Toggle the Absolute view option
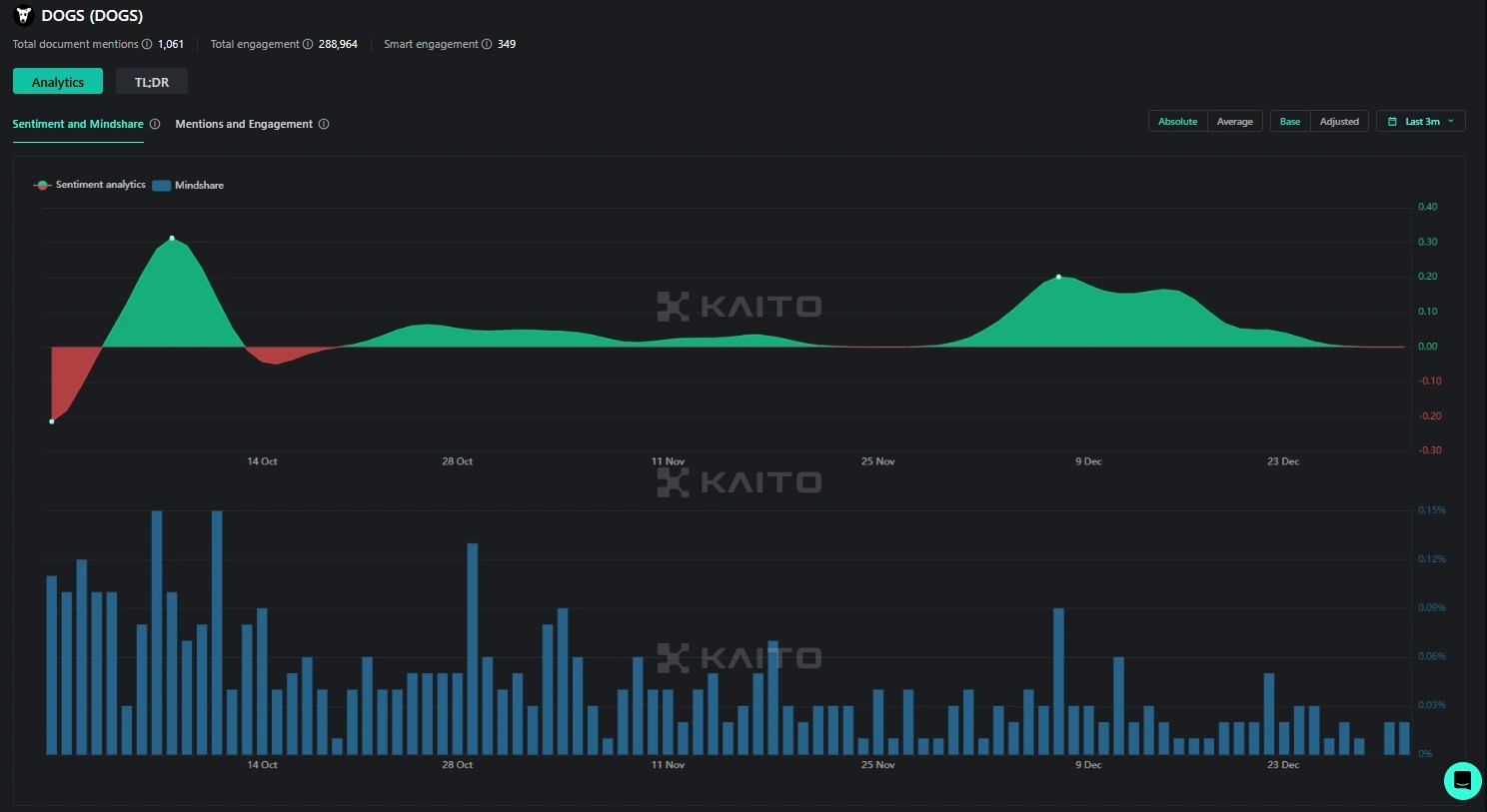Screen dimensions: 1487x812 tap(1177, 122)
